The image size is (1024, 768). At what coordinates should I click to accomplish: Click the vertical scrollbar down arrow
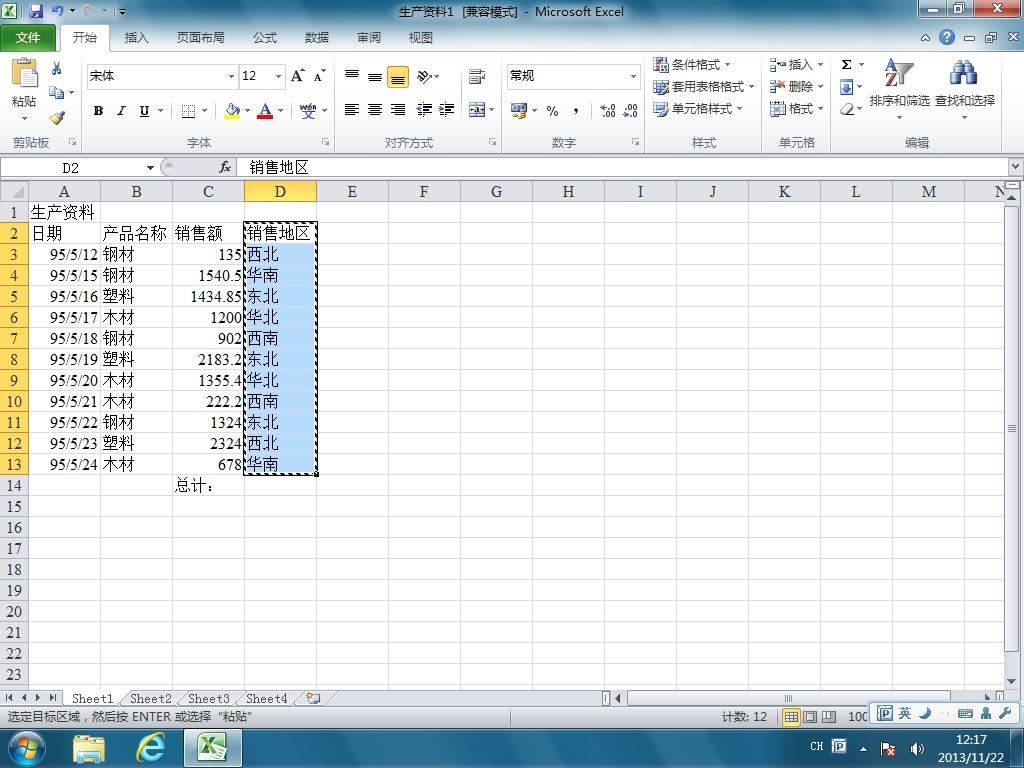tap(1012, 681)
